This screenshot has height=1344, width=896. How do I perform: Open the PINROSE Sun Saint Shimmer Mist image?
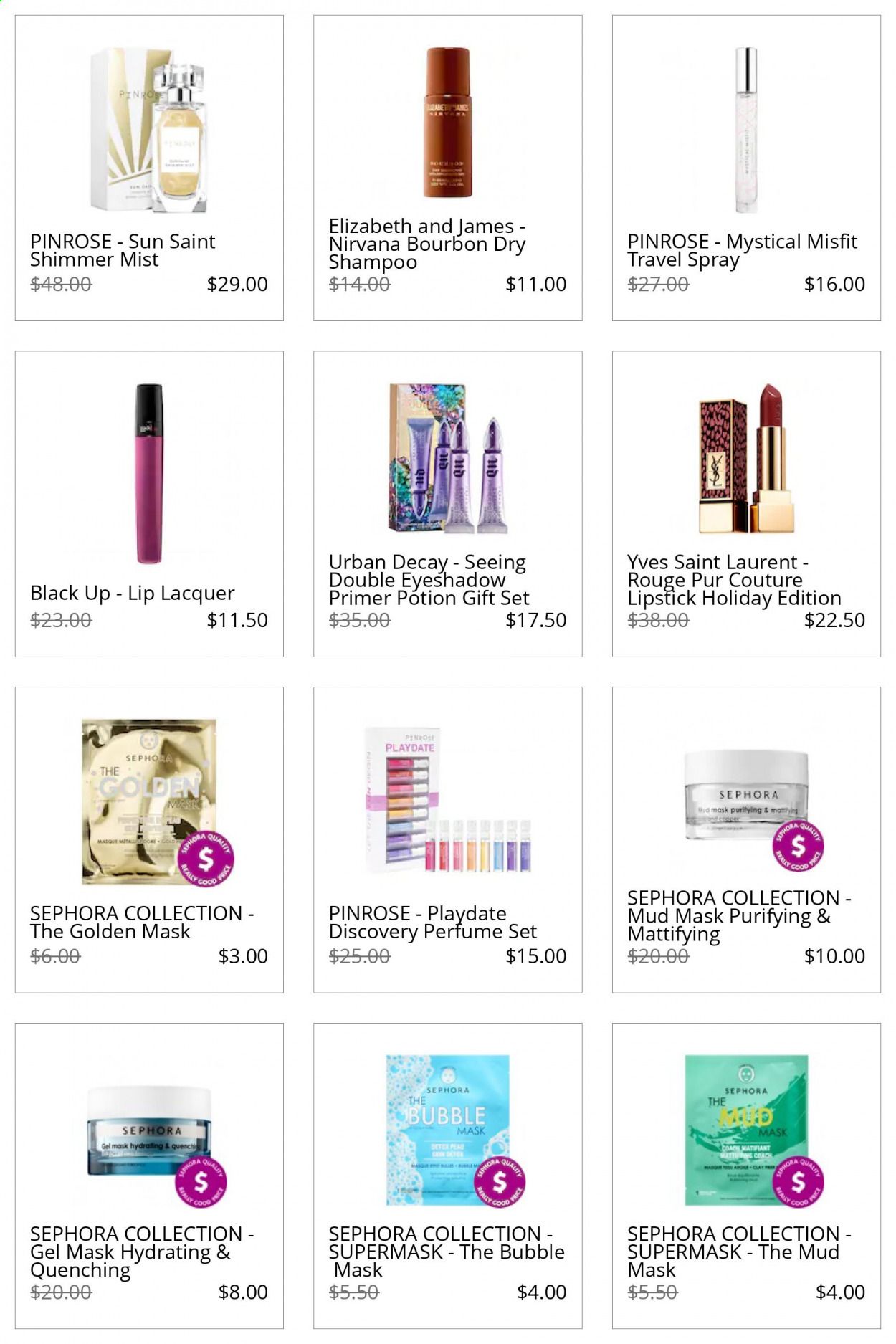(x=149, y=130)
